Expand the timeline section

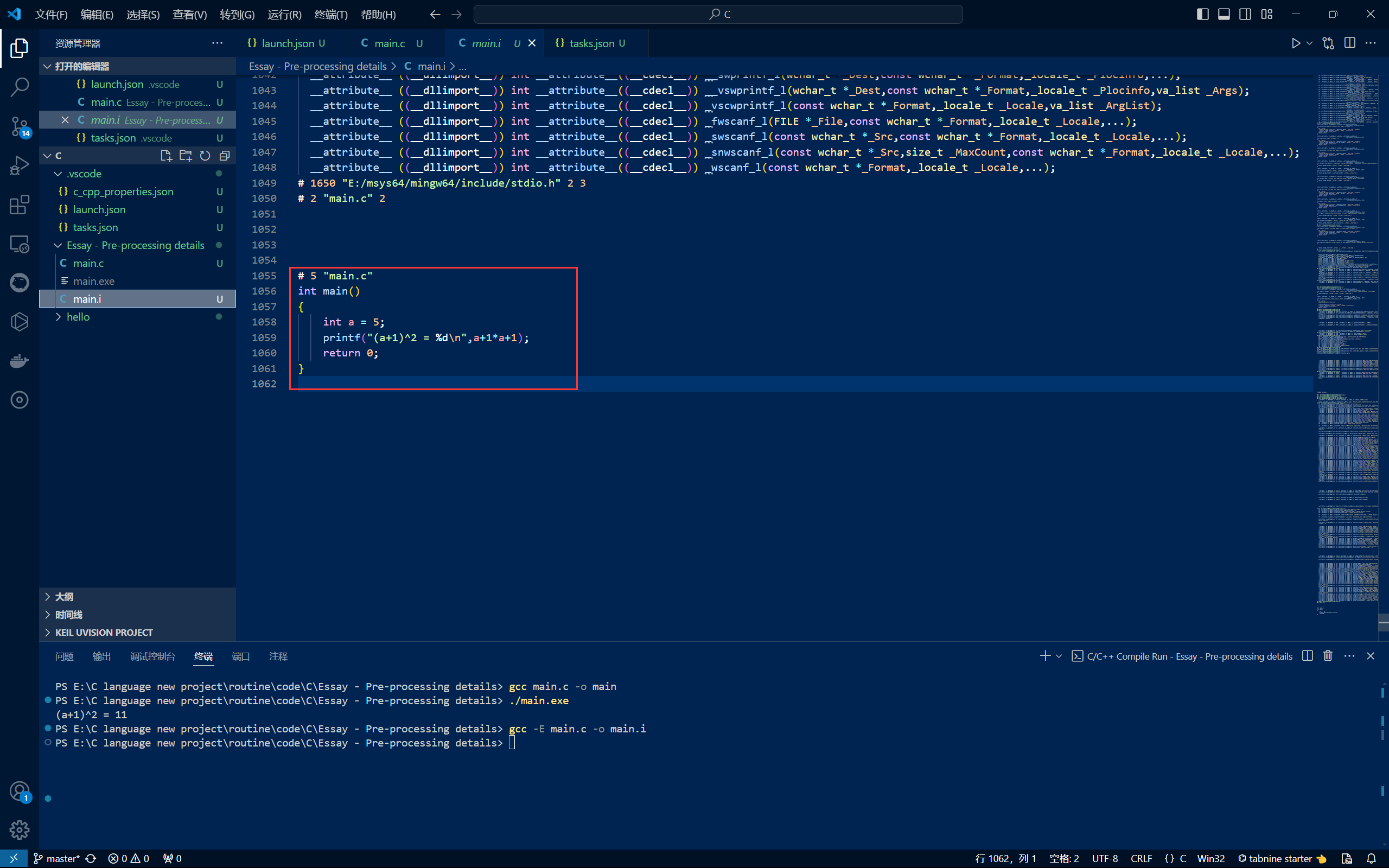138,614
